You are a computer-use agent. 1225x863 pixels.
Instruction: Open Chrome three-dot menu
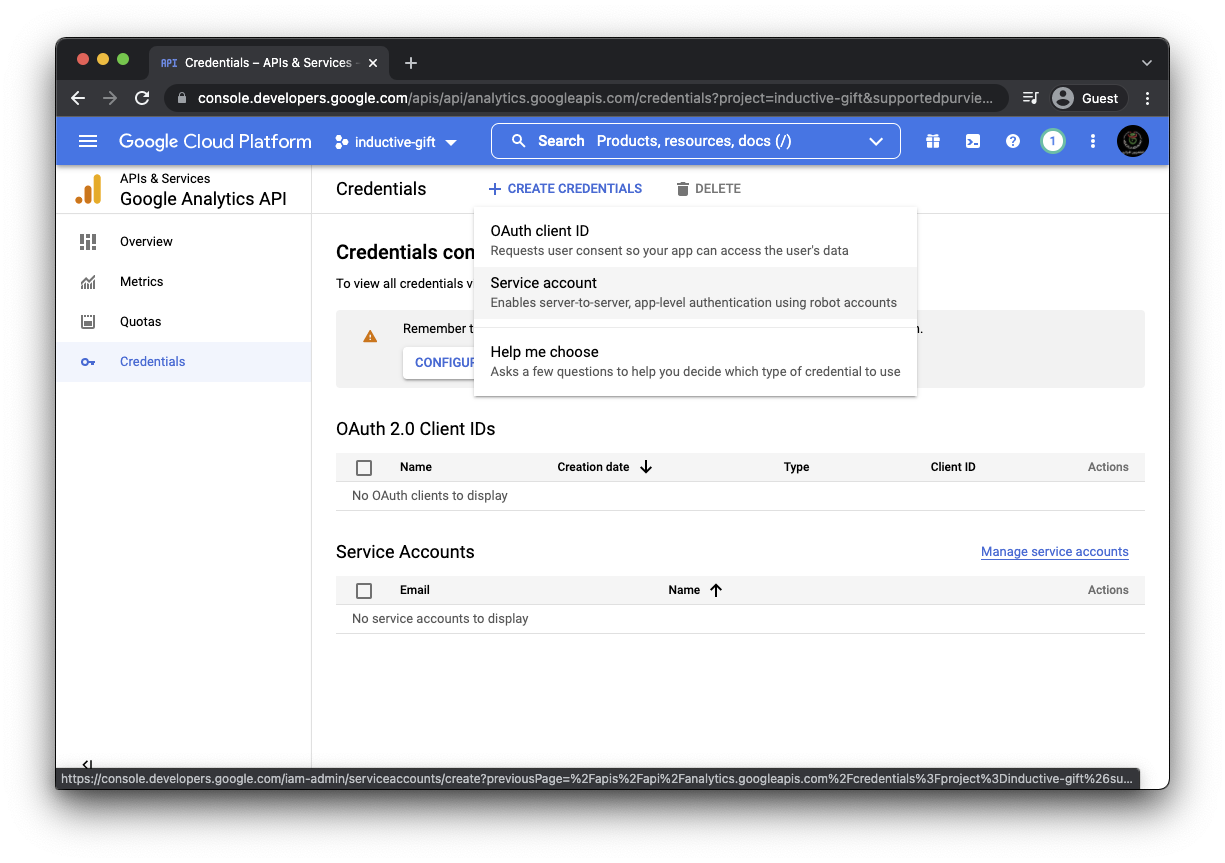[1147, 98]
